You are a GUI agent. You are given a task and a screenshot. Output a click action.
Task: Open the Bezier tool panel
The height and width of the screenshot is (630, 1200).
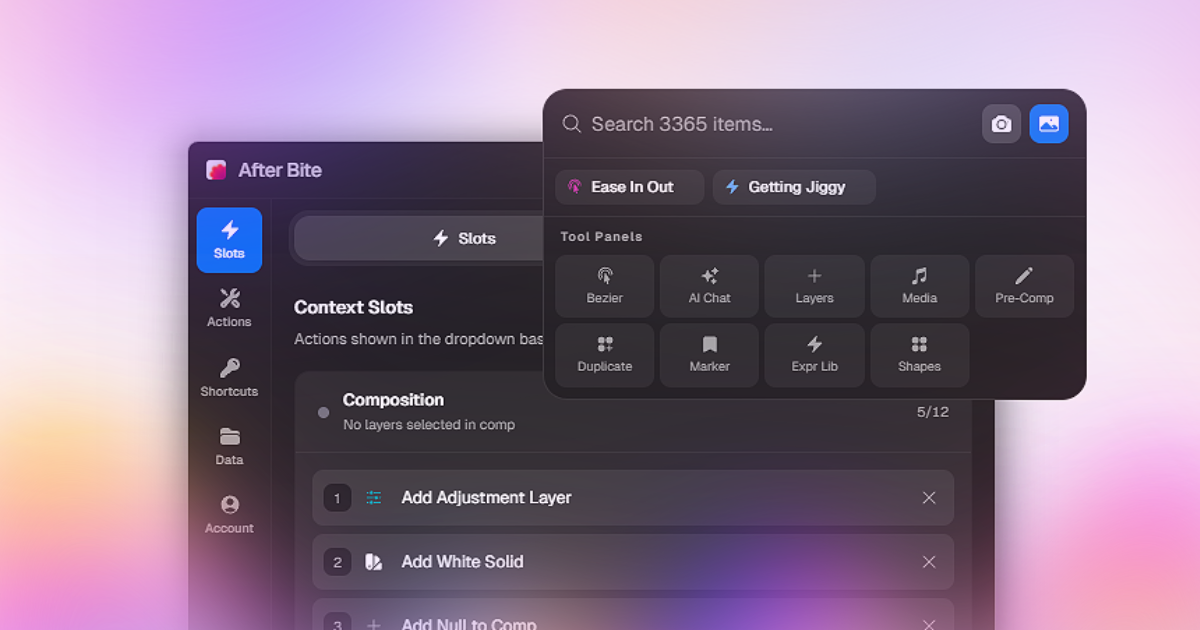point(604,286)
